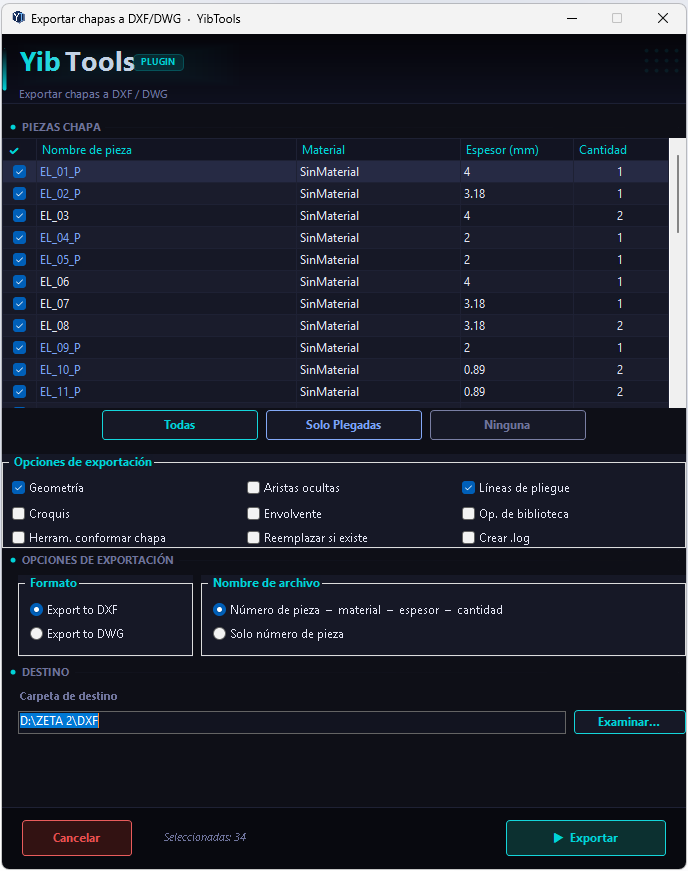
Task: Click the Carpeta de destino path field
Action: (292, 722)
